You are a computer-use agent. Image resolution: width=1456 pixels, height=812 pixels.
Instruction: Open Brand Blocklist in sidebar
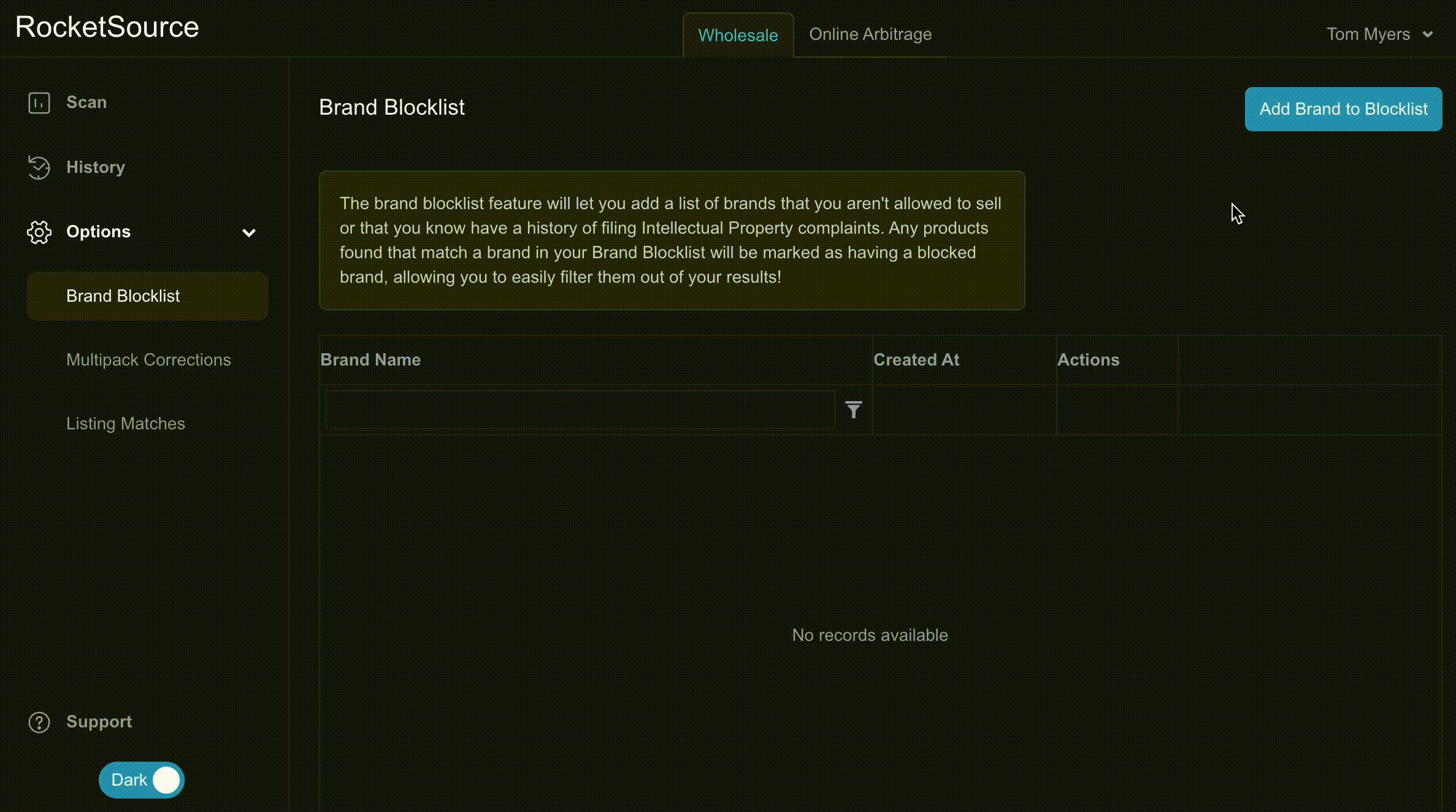tap(147, 296)
